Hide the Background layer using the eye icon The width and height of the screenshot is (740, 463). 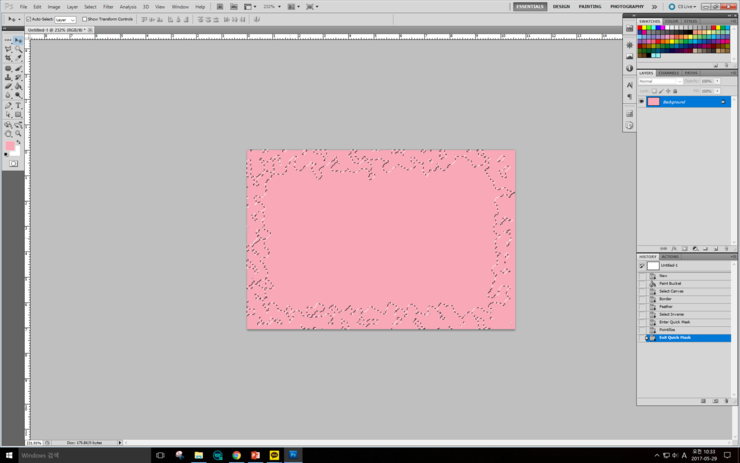pos(642,102)
